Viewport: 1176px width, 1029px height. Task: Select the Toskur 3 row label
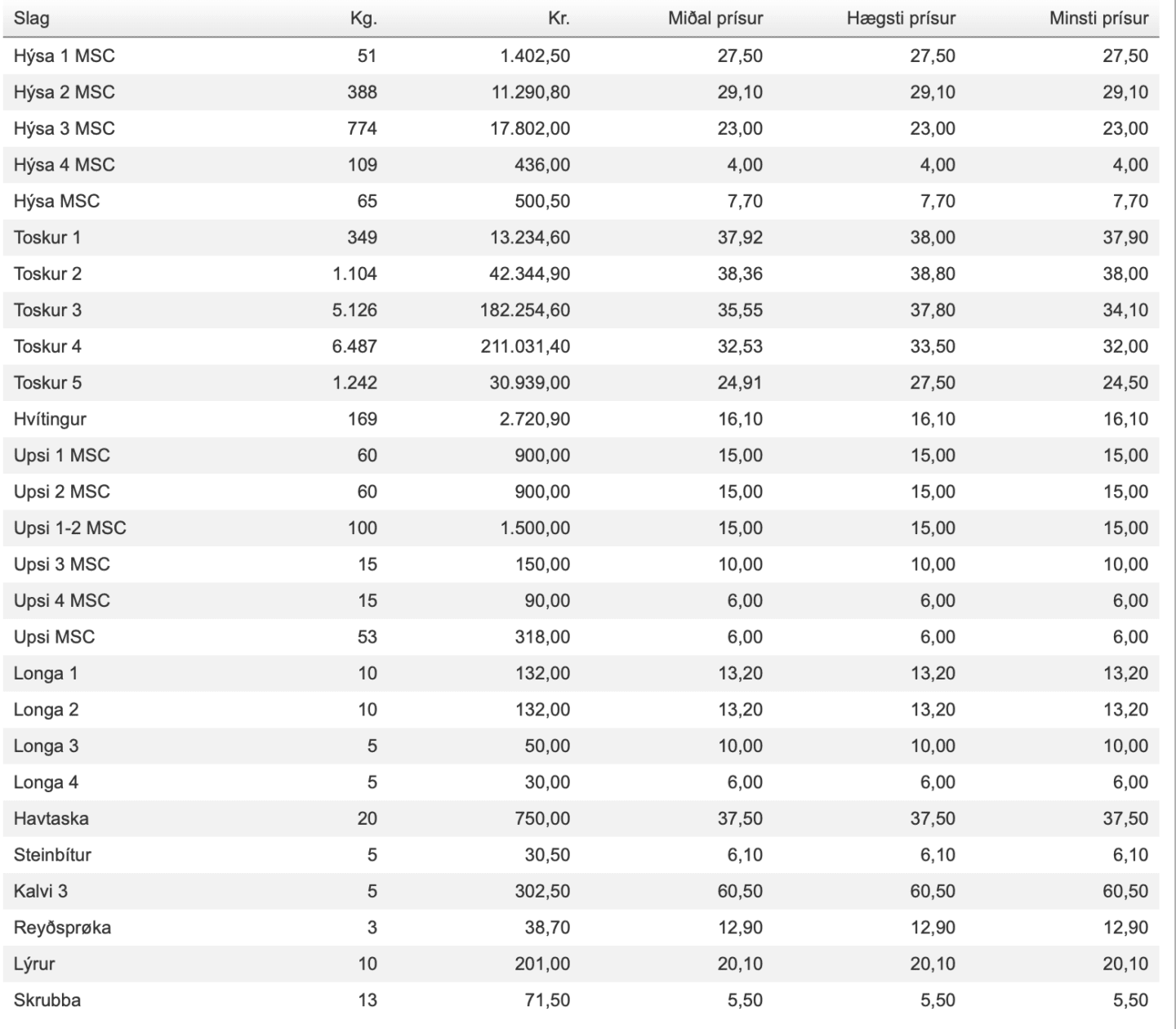click(x=47, y=310)
